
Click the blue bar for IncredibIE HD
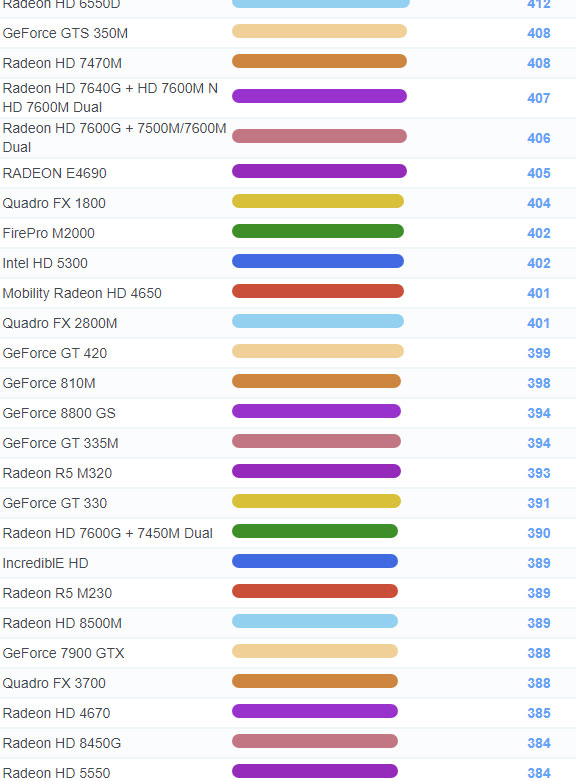point(315,561)
